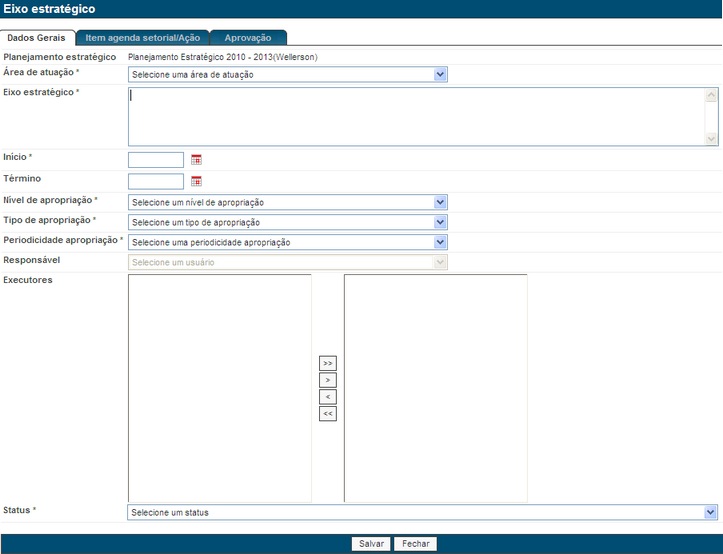Click the Fechar button
The width and height of the screenshot is (723, 554).
pos(415,544)
